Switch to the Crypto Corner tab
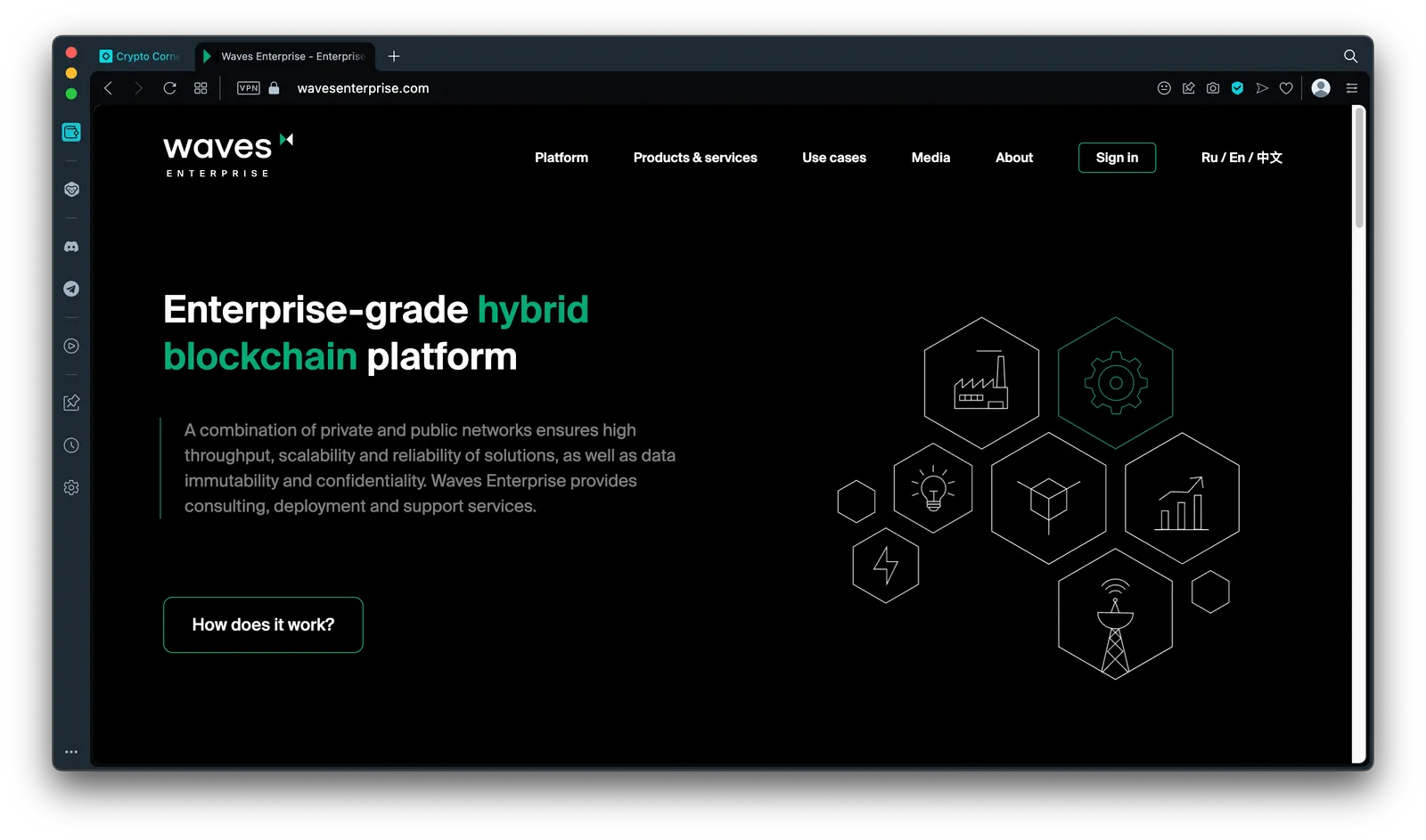This screenshot has width=1426, height=840. 139,56
